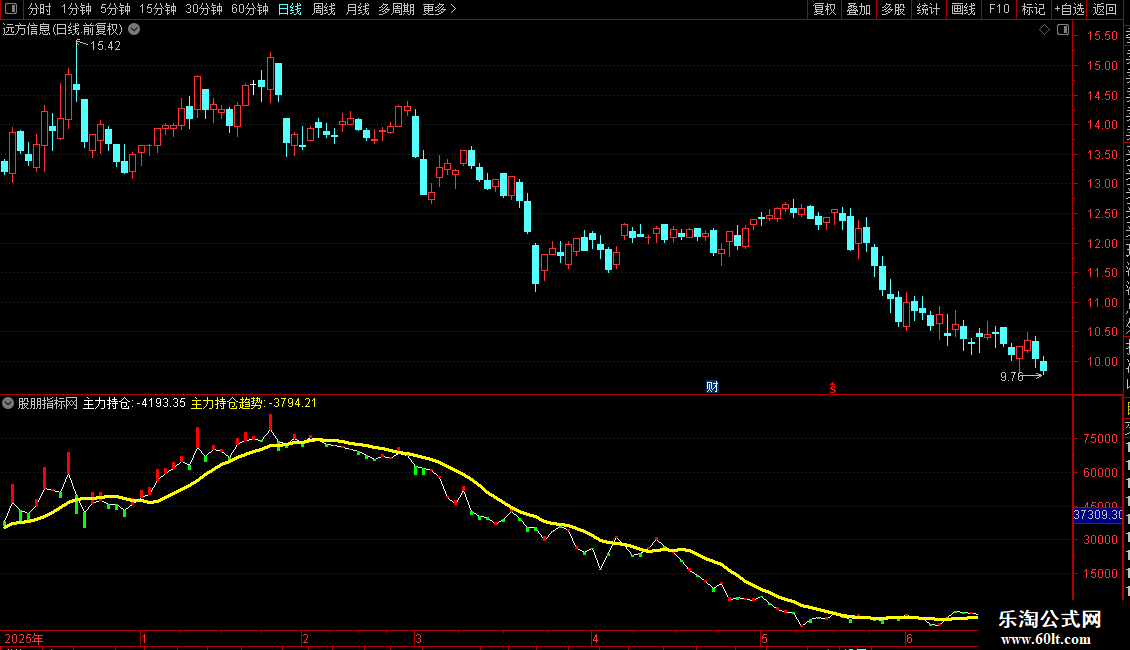Click the 主力持仓趋势 value -3794.21
The image size is (1130, 650).
292,403
